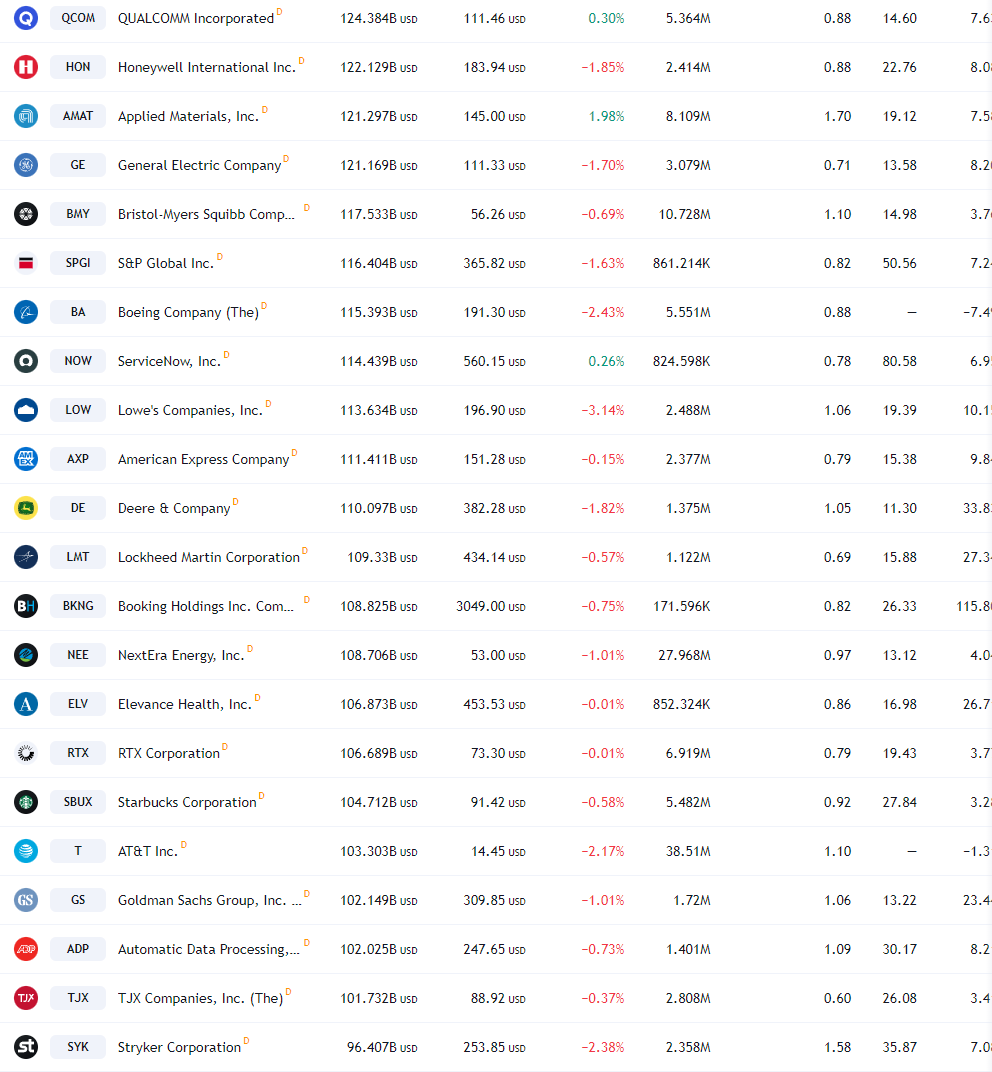992x1072 pixels.
Task: Open the SYK ticker badge
Action: [78, 1047]
